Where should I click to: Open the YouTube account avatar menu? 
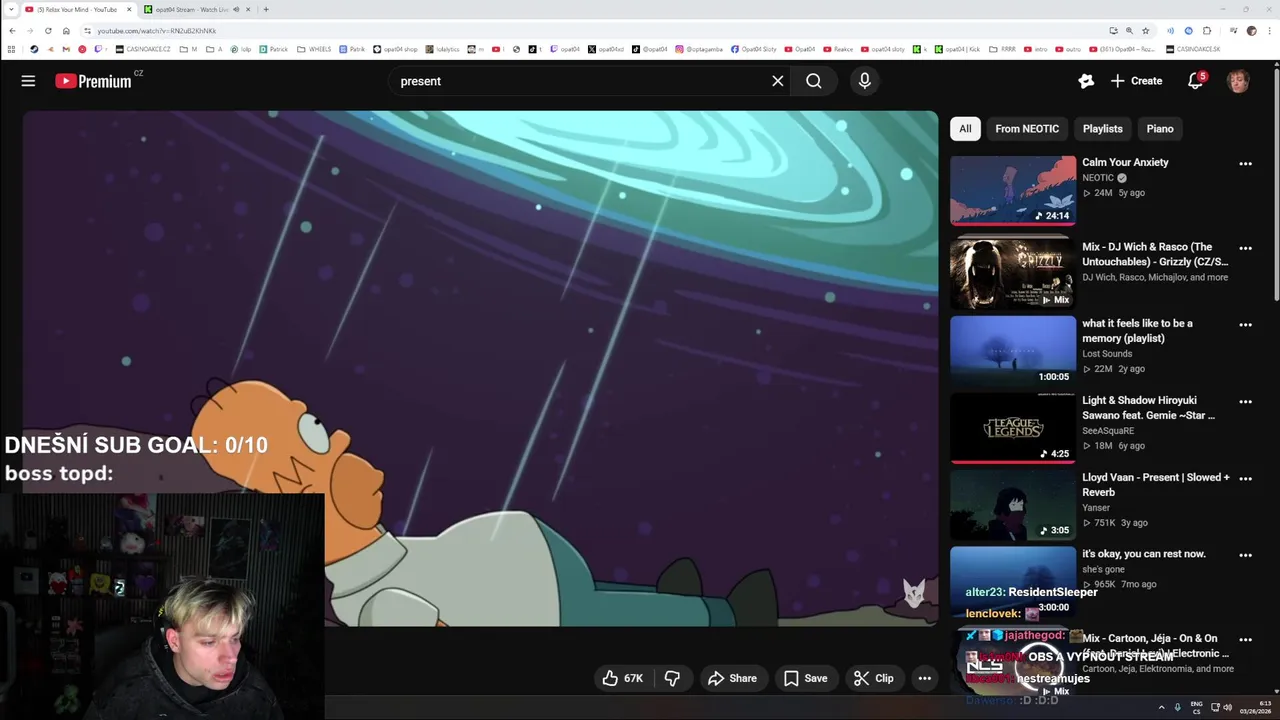point(1238,81)
